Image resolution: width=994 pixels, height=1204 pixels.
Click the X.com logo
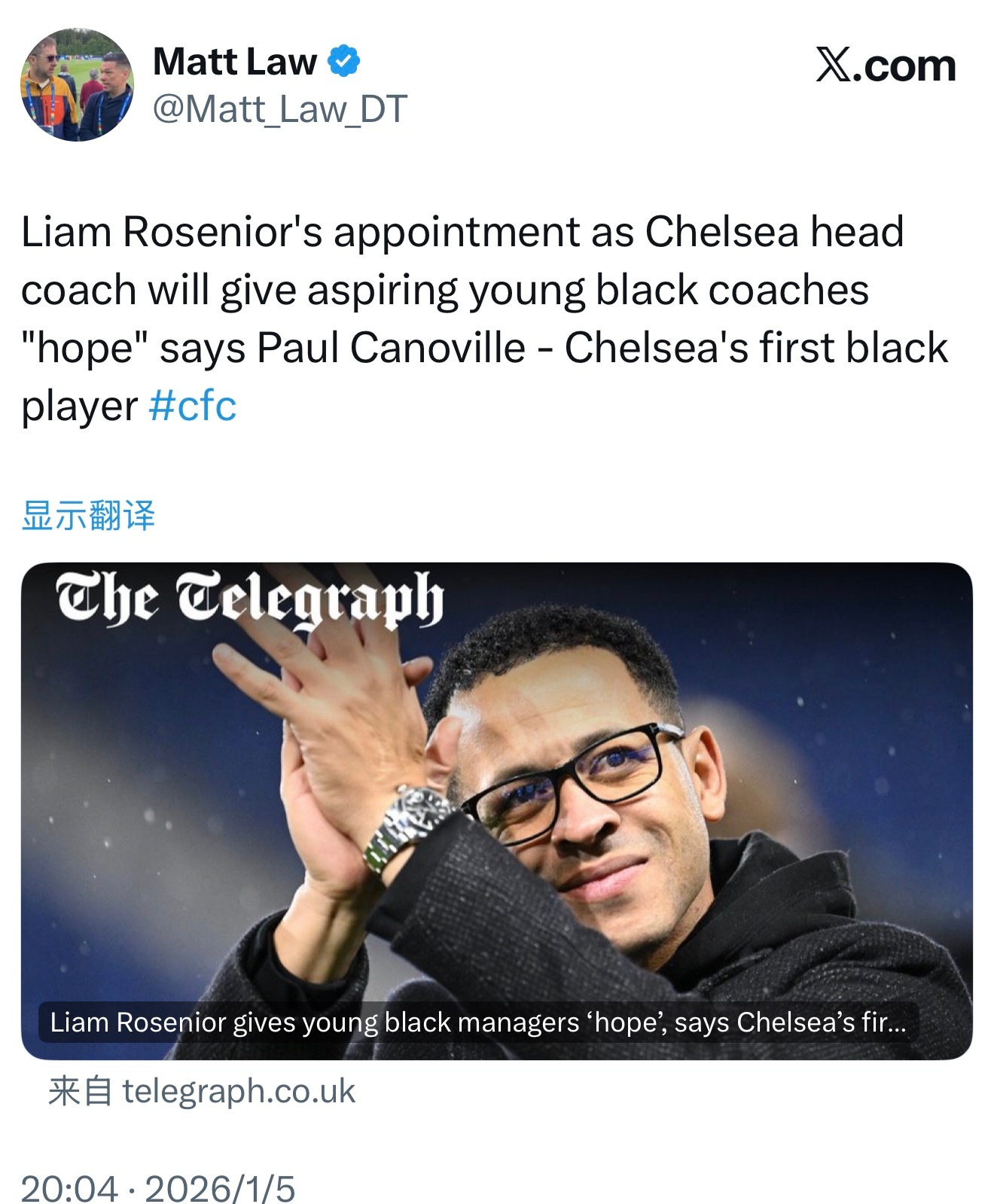click(x=886, y=66)
